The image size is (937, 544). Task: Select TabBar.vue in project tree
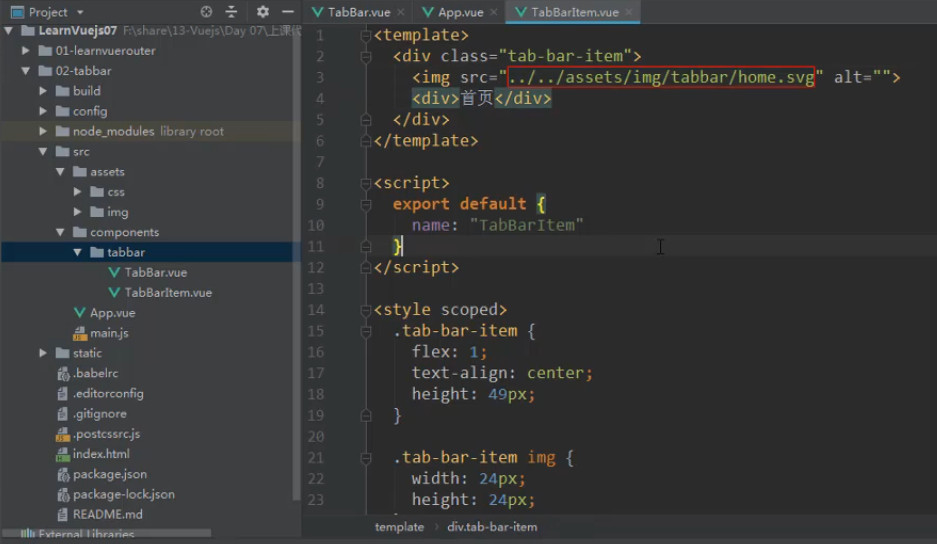[x=155, y=273]
